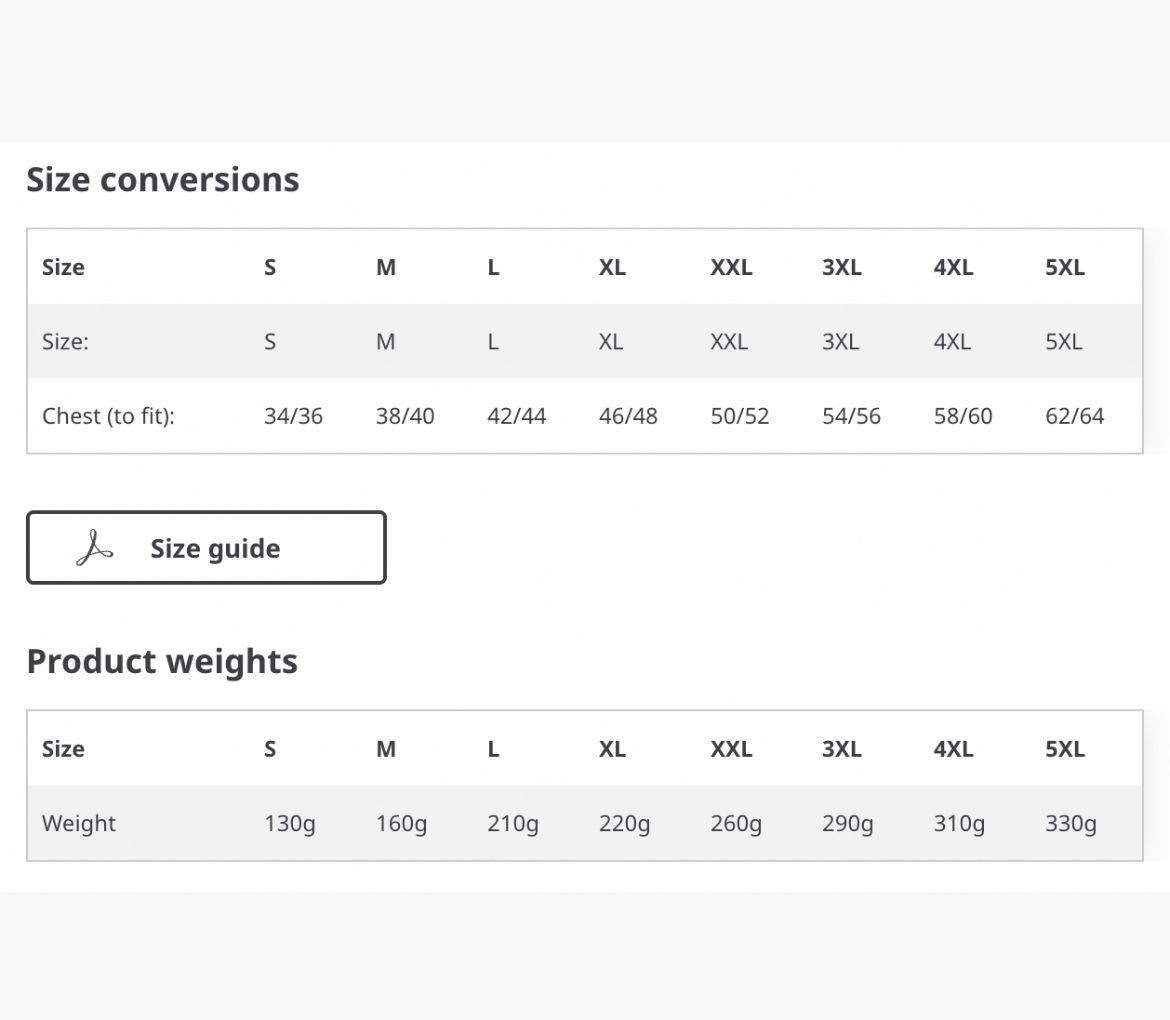Image resolution: width=1170 pixels, height=1020 pixels.
Task: Click the M column header in Product weights
Action: tap(386, 749)
